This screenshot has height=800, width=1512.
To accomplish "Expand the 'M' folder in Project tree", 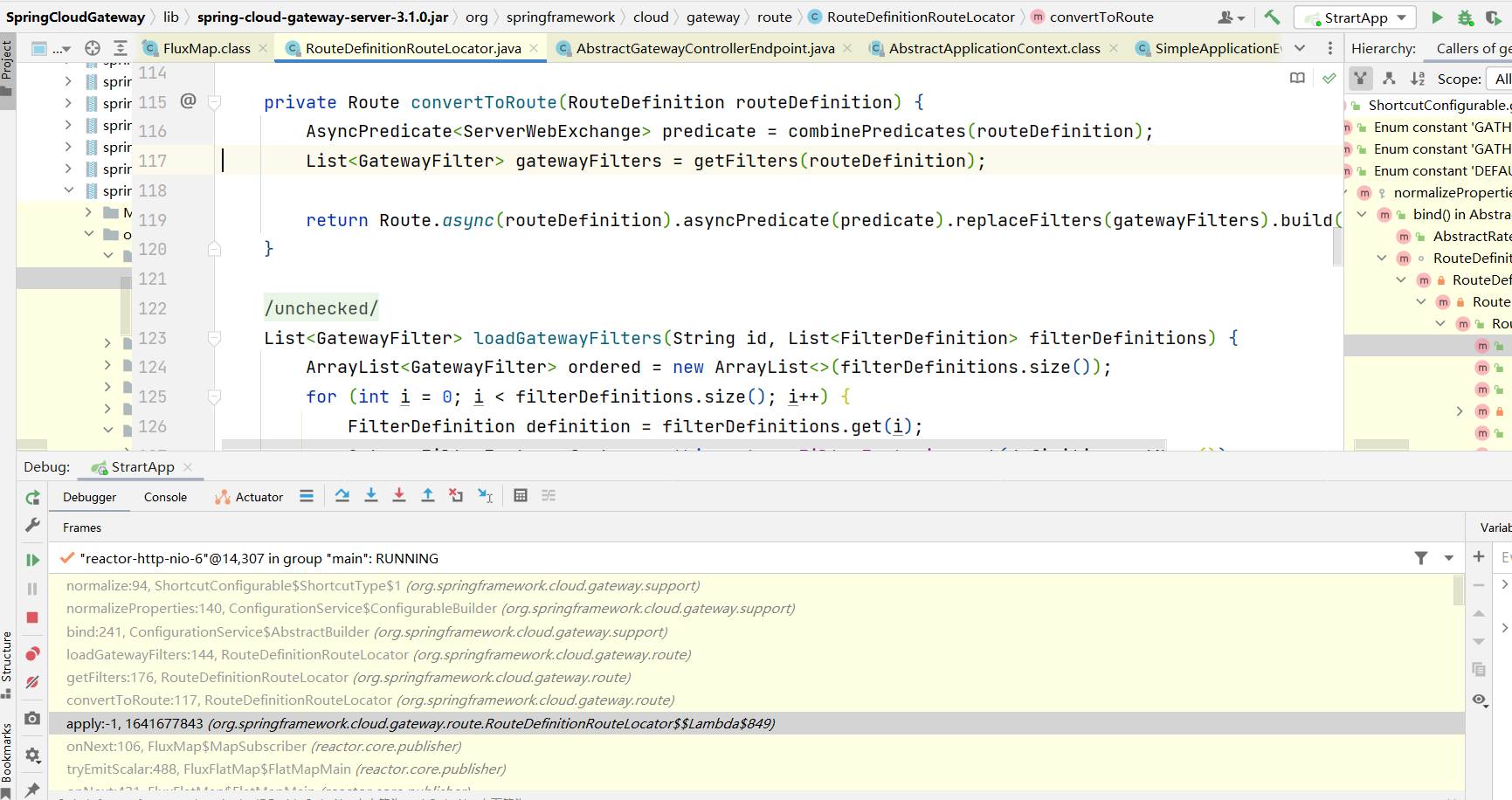I will (88, 212).
